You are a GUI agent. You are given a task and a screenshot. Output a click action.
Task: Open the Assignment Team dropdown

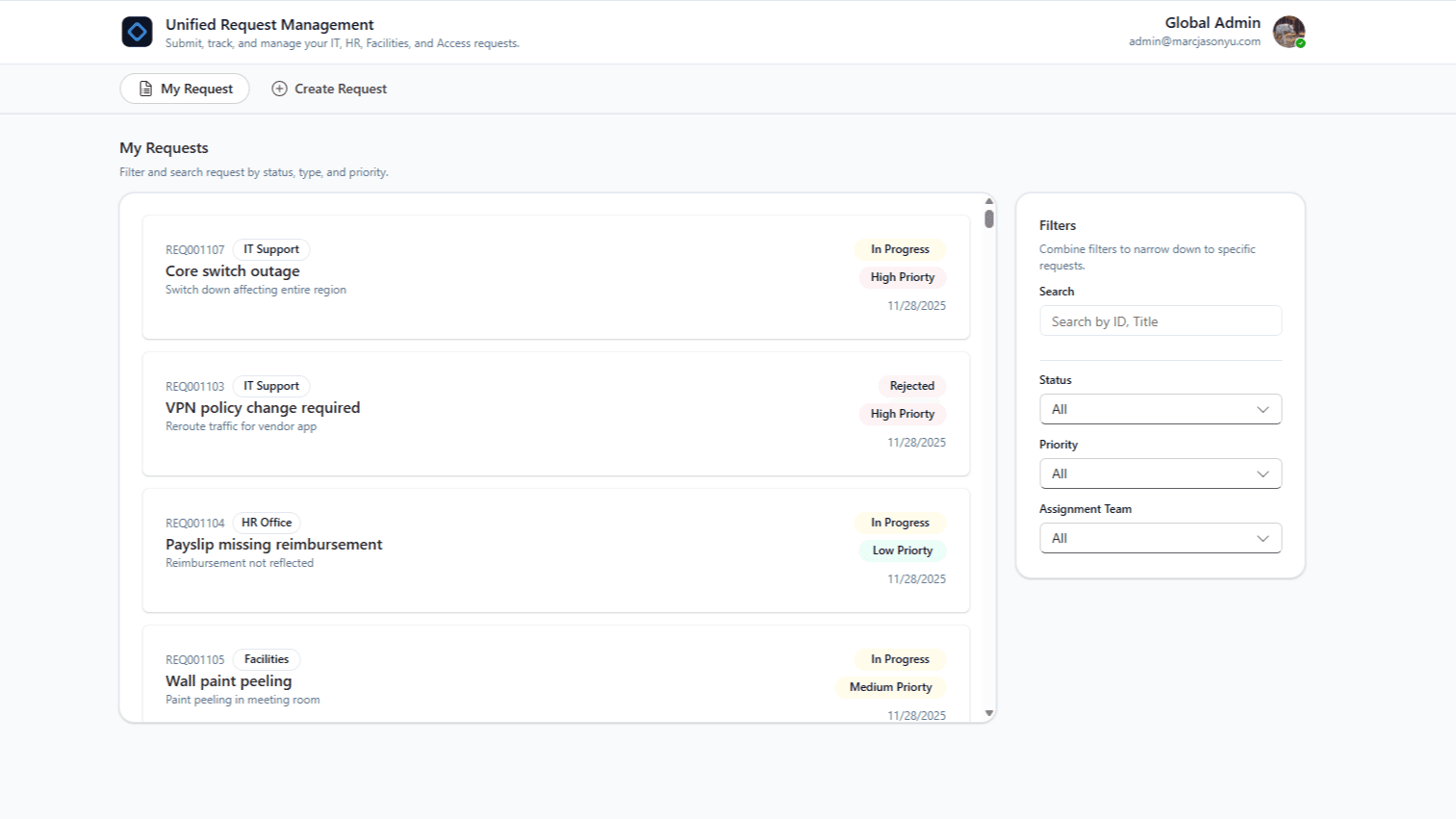click(x=1160, y=538)
